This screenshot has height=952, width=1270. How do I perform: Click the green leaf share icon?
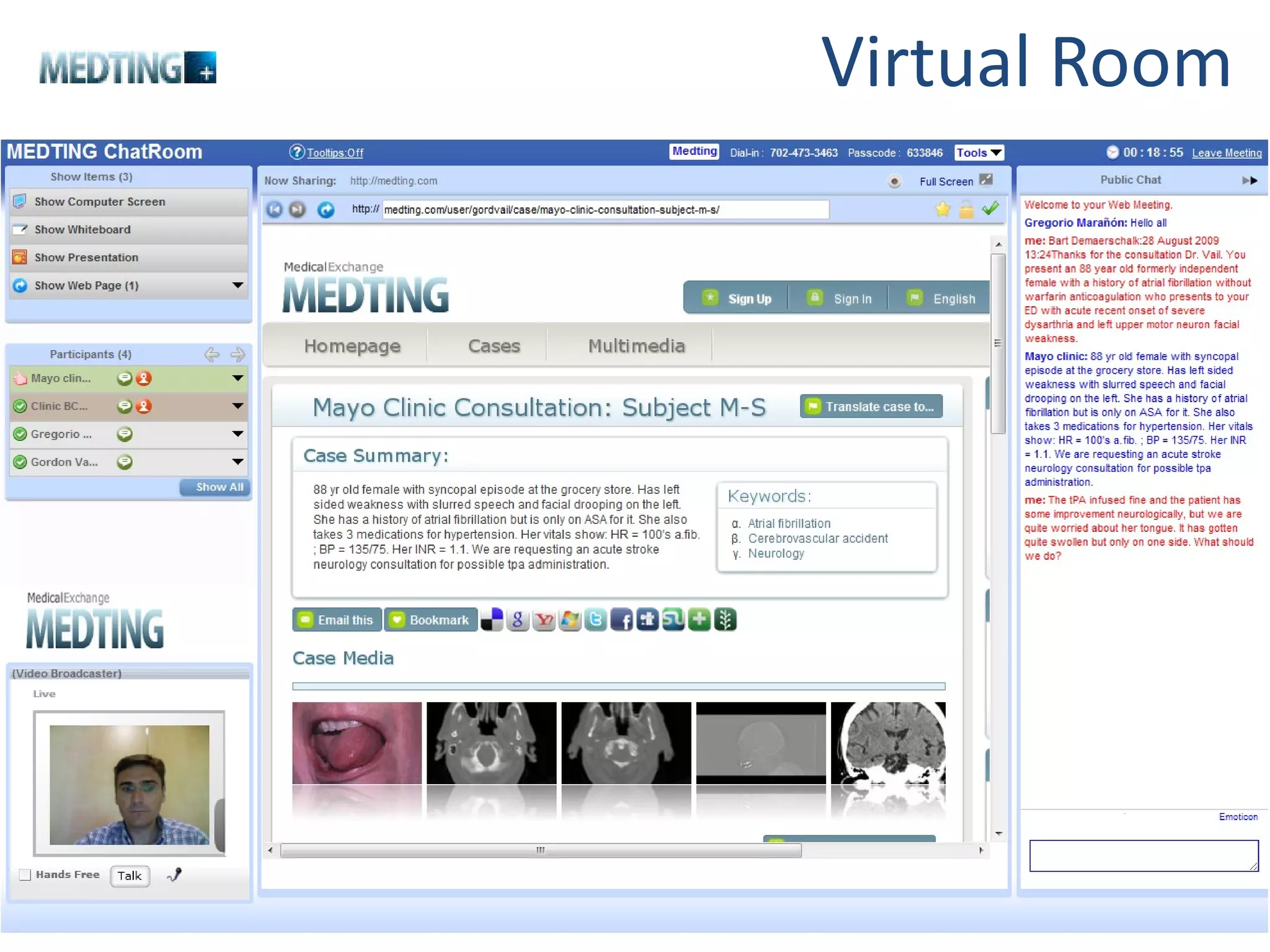(x=726, y=620)
